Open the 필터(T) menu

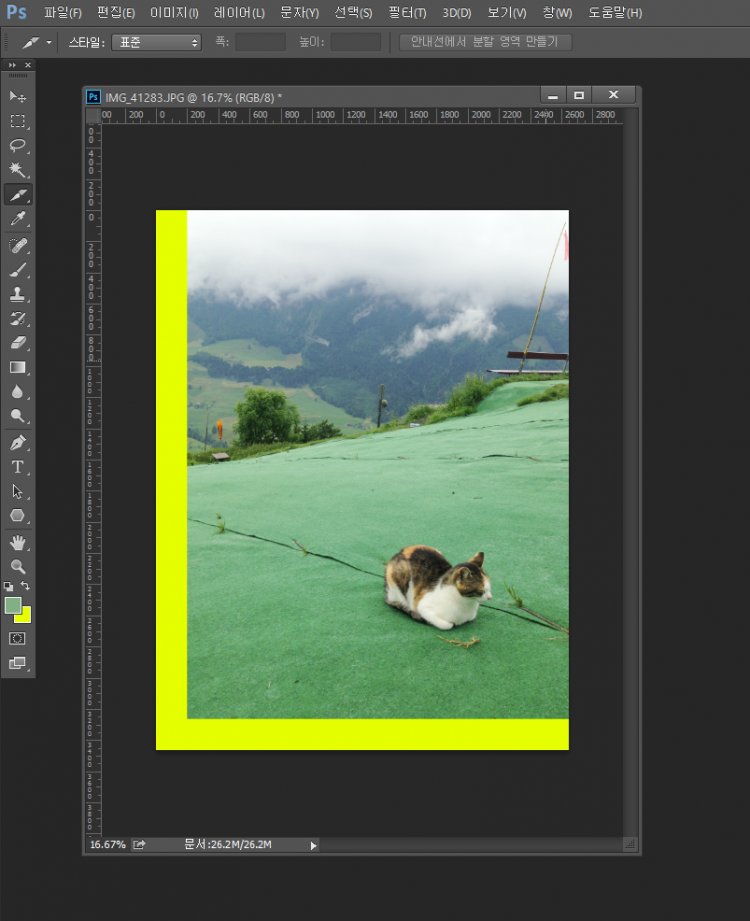[x=407, y=13]
